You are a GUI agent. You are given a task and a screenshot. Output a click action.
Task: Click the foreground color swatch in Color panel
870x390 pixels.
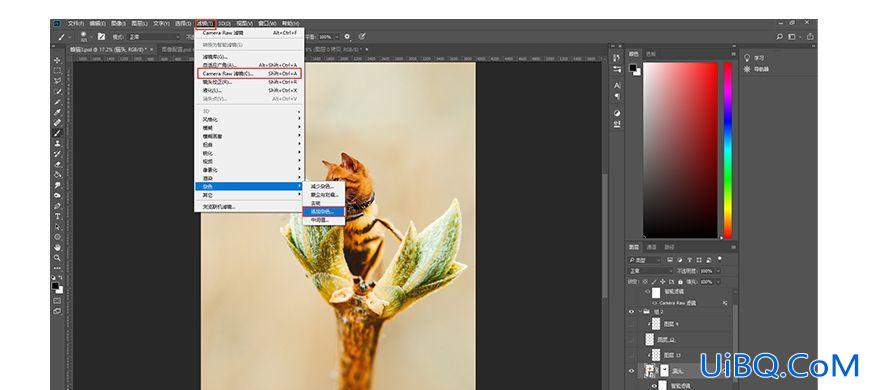pos(633,68)
